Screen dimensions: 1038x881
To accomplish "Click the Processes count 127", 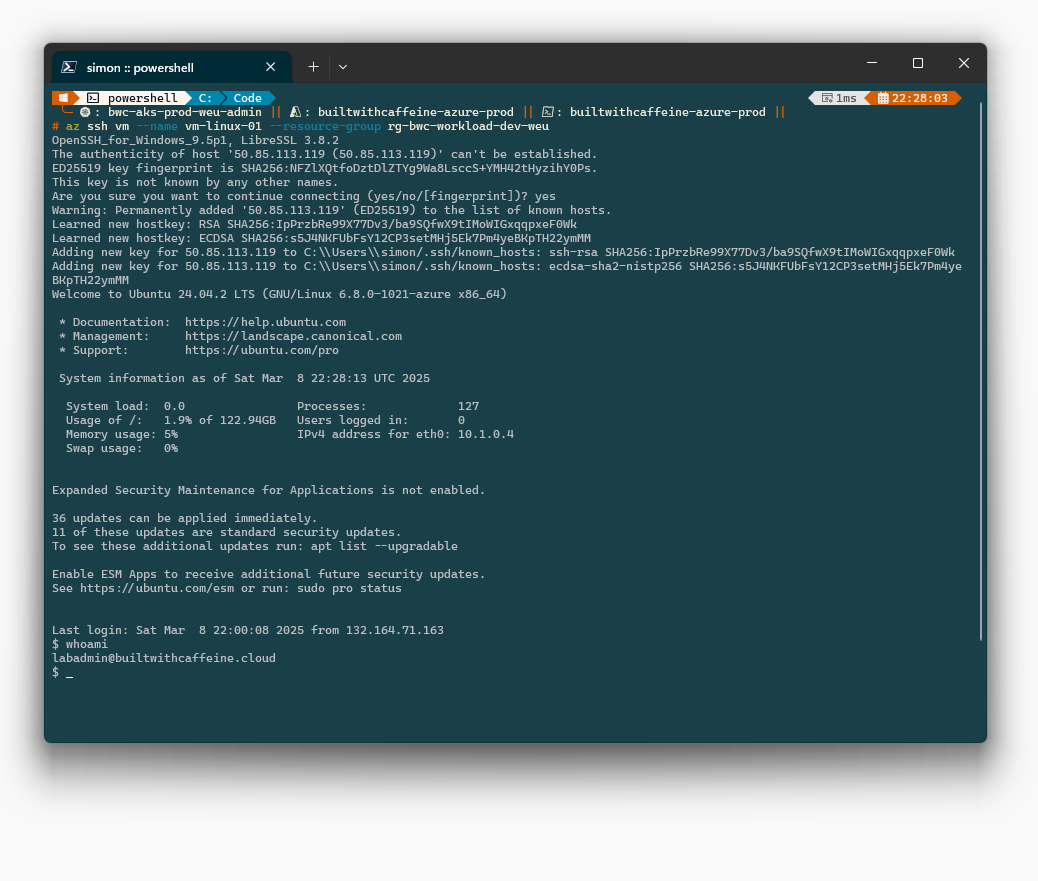I will coord(468,406).
